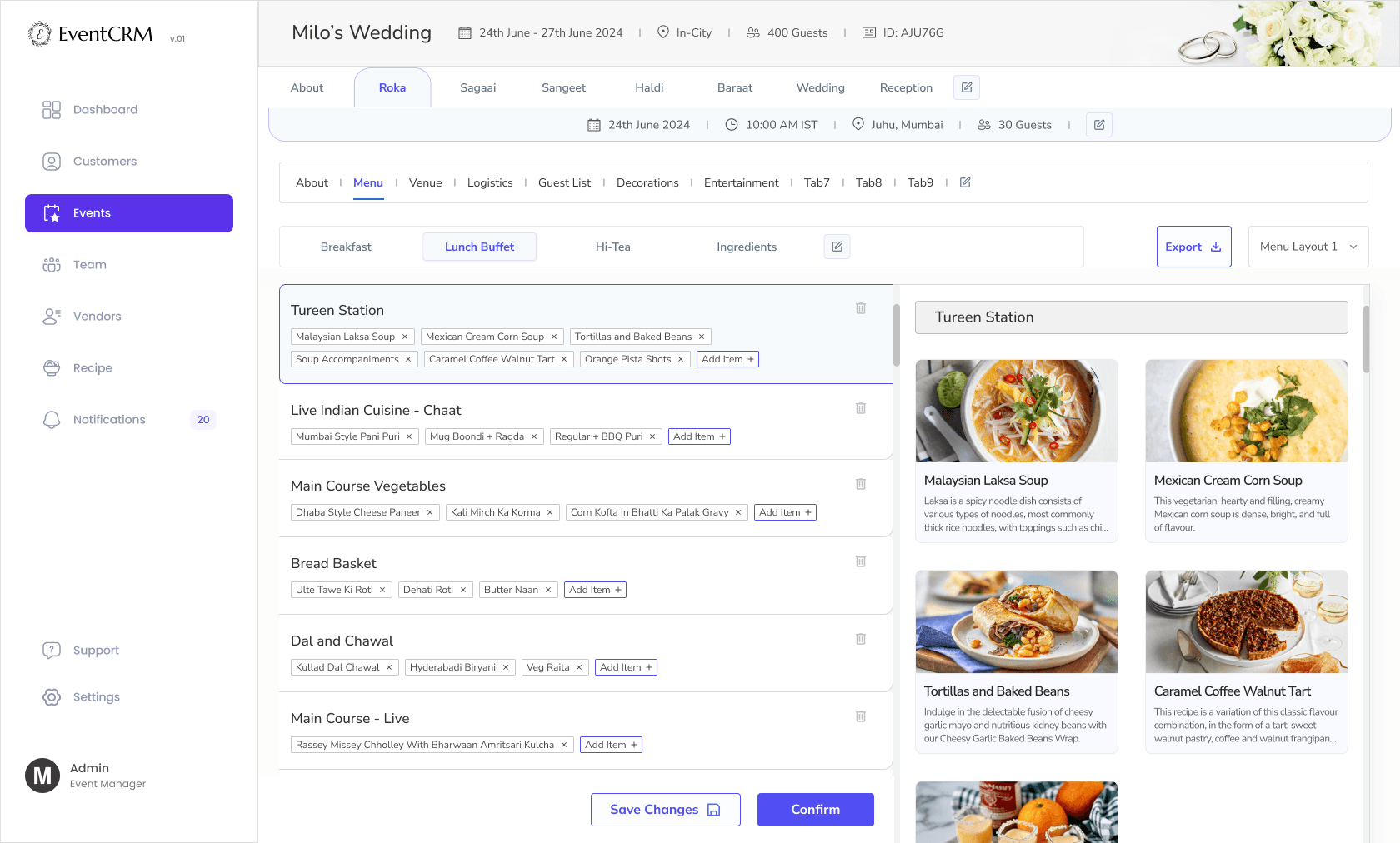Remove Mumbai Style Pani Puri tag
Screen dimensions: 1400x843
coord(409,436)
